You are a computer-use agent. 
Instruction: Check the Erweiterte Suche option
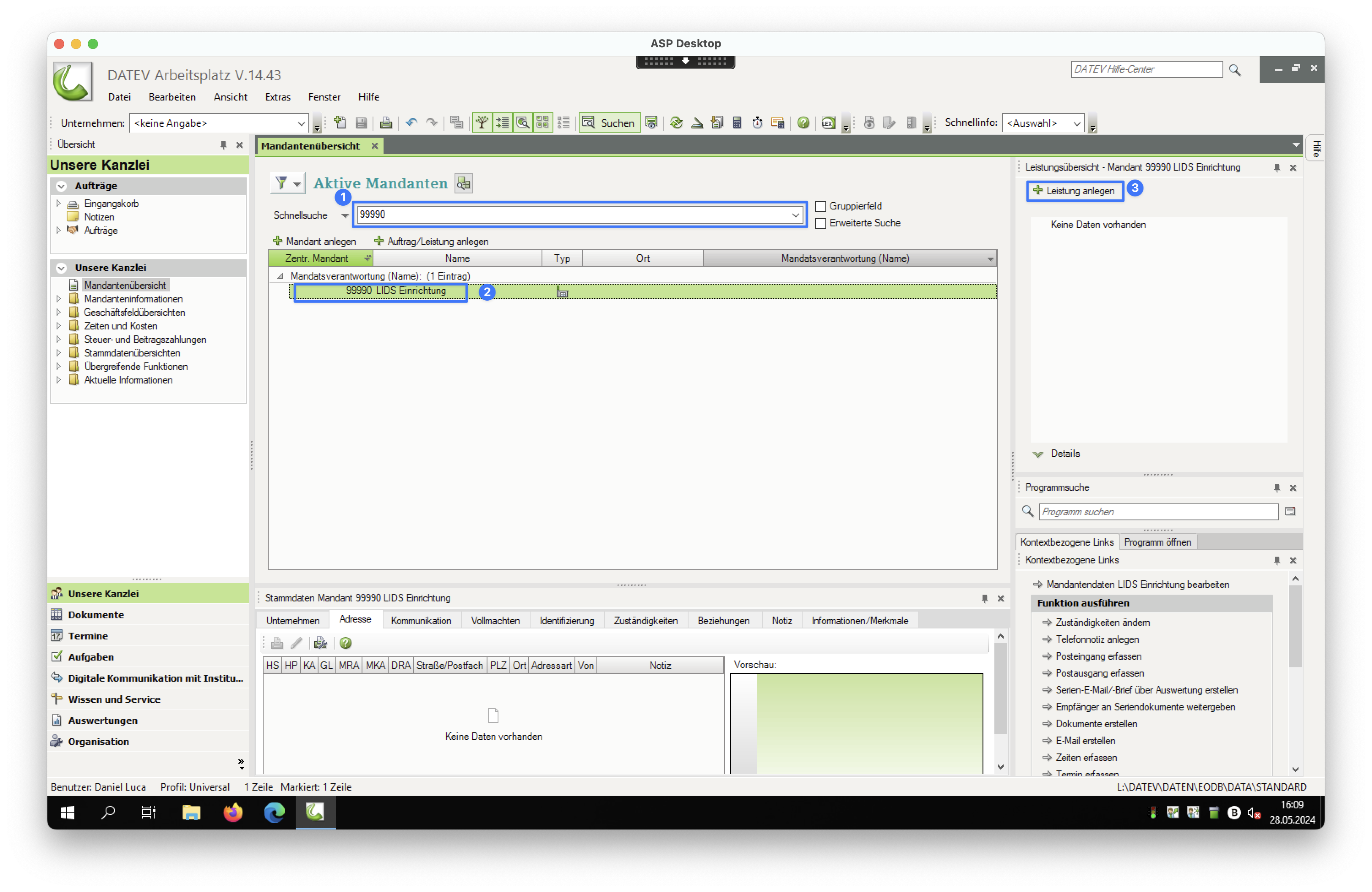[821, 223]
